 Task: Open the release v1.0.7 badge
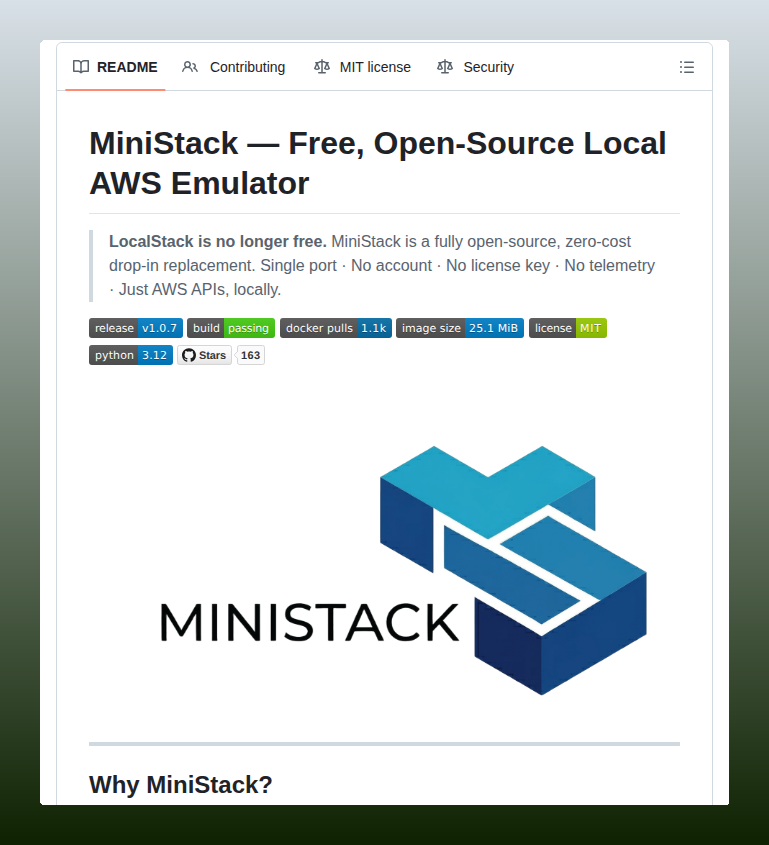(x=136, y=328)
